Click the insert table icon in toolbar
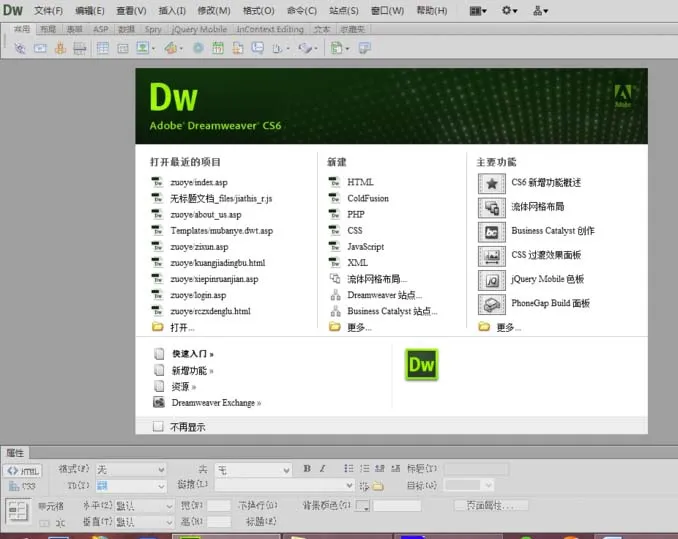This screenshot has height=539, width=678. [102, 48]
